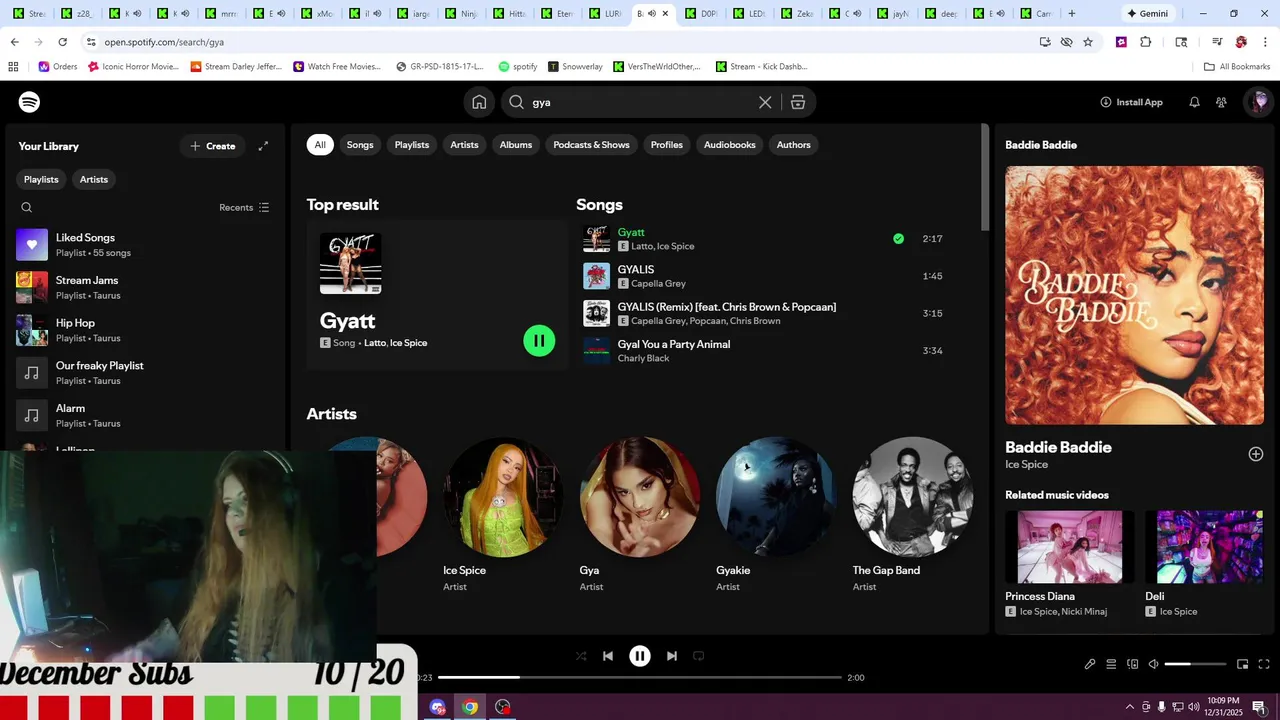Search within Your Library

point(27,207)
